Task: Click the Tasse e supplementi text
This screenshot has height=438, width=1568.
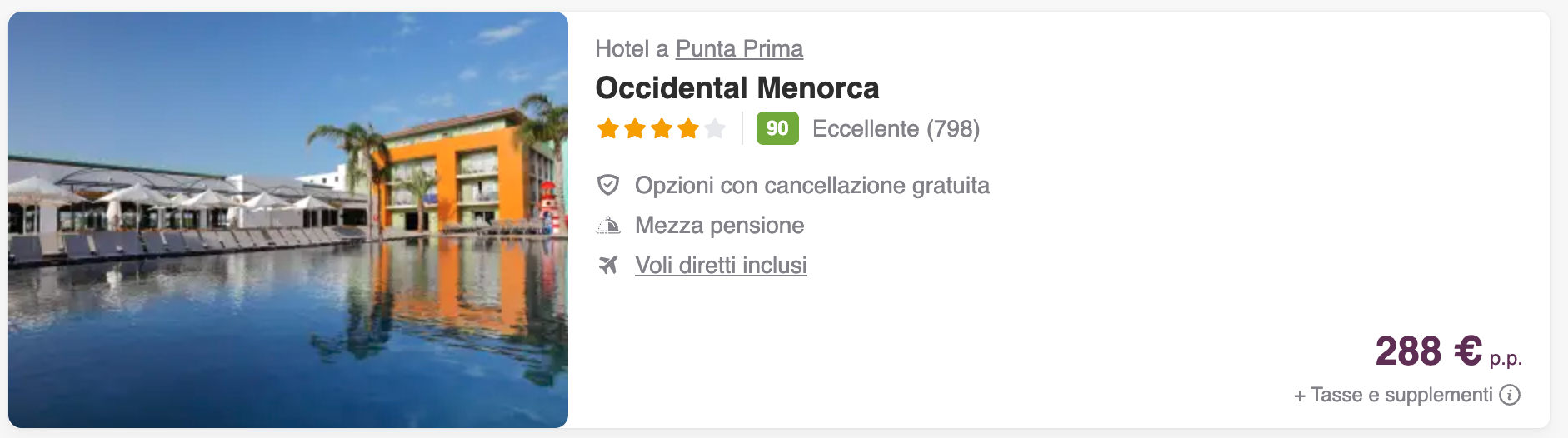Action: pyautogui.click(x=1393, y=395)
